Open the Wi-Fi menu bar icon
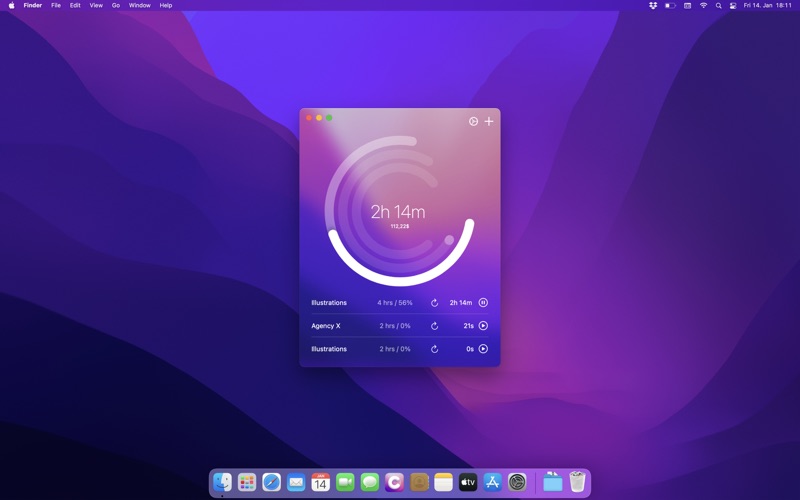Viewport: 800px width, 500px height. point(704,5)
